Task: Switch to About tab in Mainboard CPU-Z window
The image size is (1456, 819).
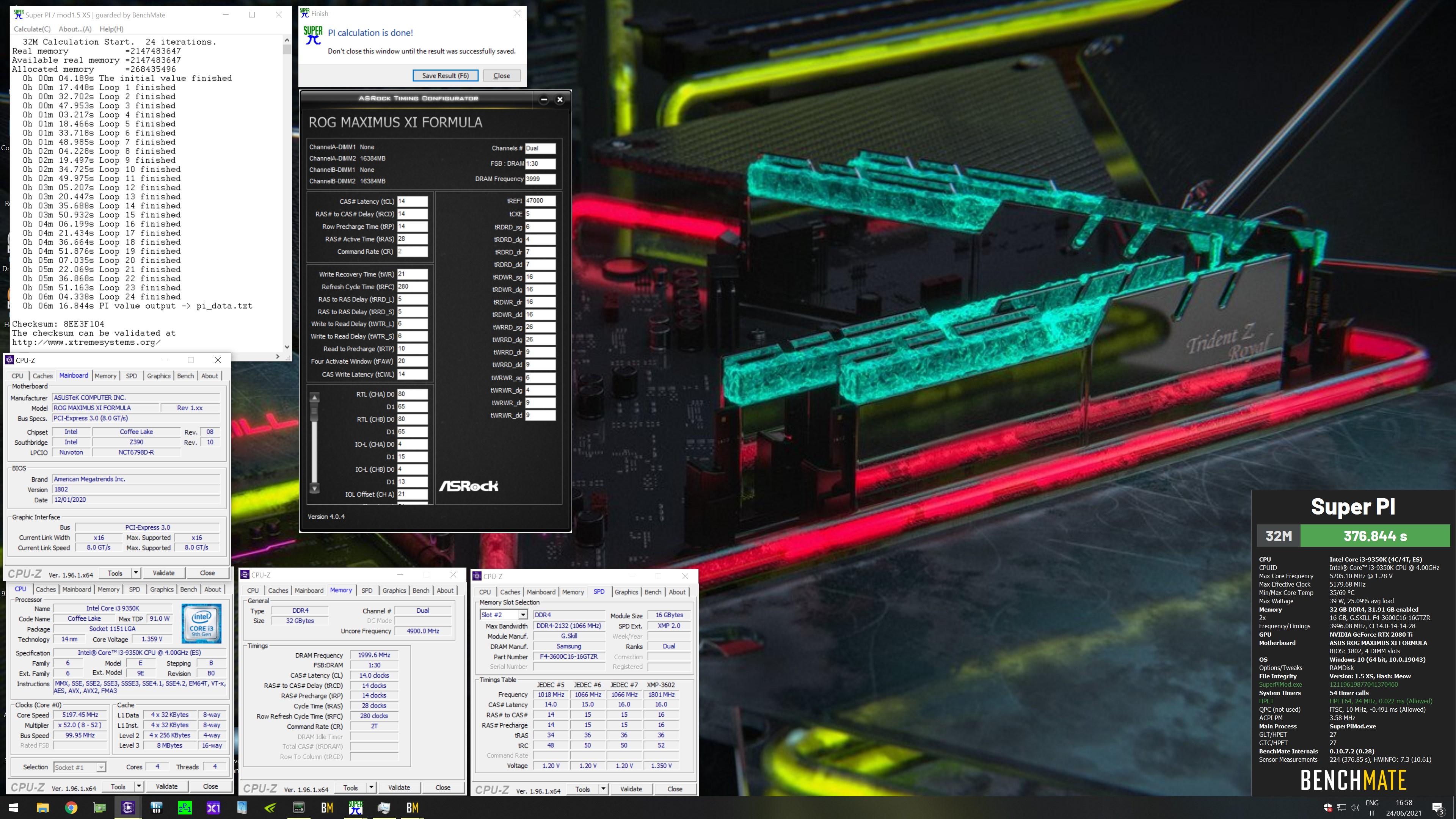Action: pyautogui.click(x=210, y=376)
